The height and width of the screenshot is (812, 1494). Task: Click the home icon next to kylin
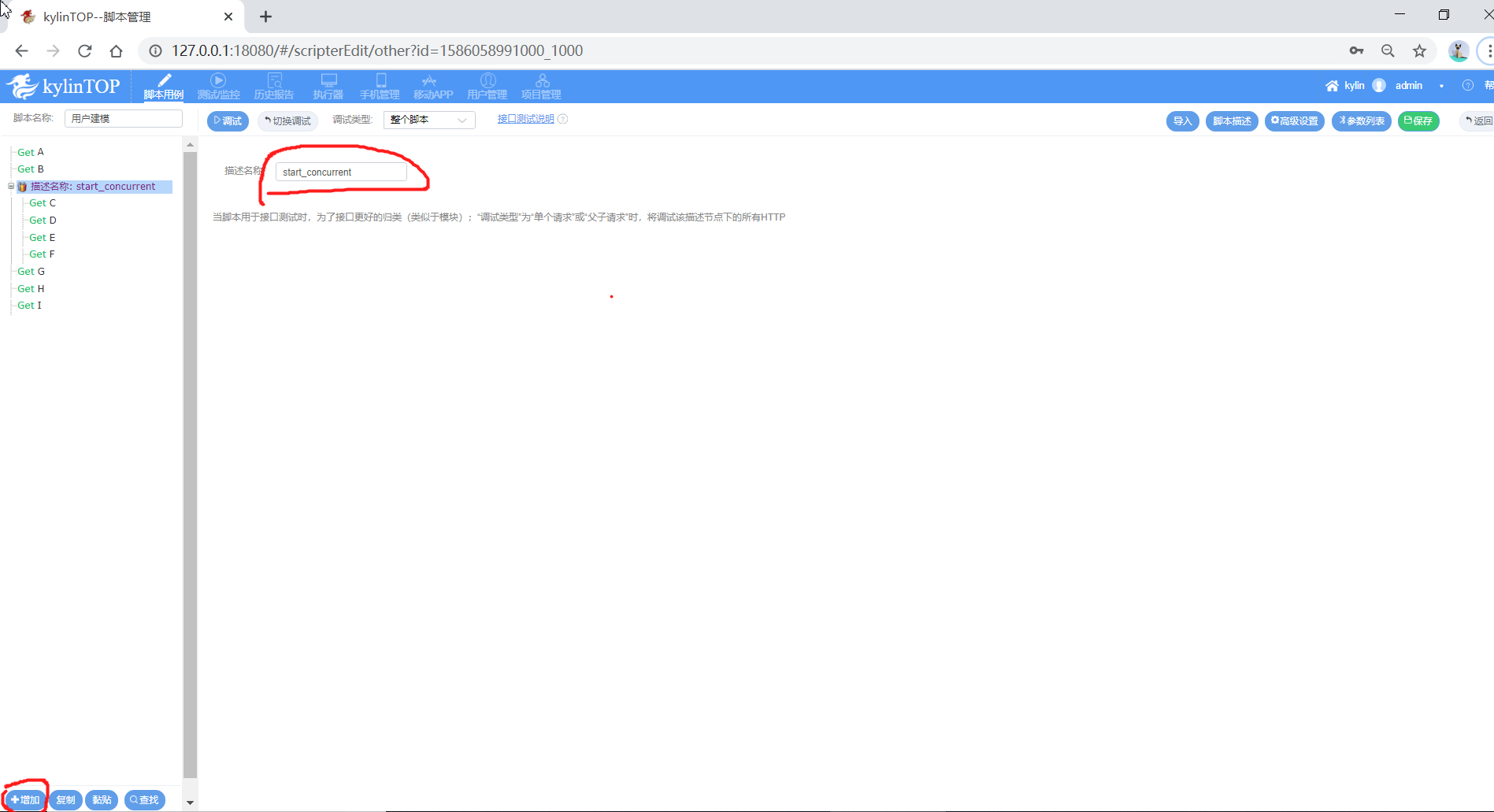(x=1332, y=86)
